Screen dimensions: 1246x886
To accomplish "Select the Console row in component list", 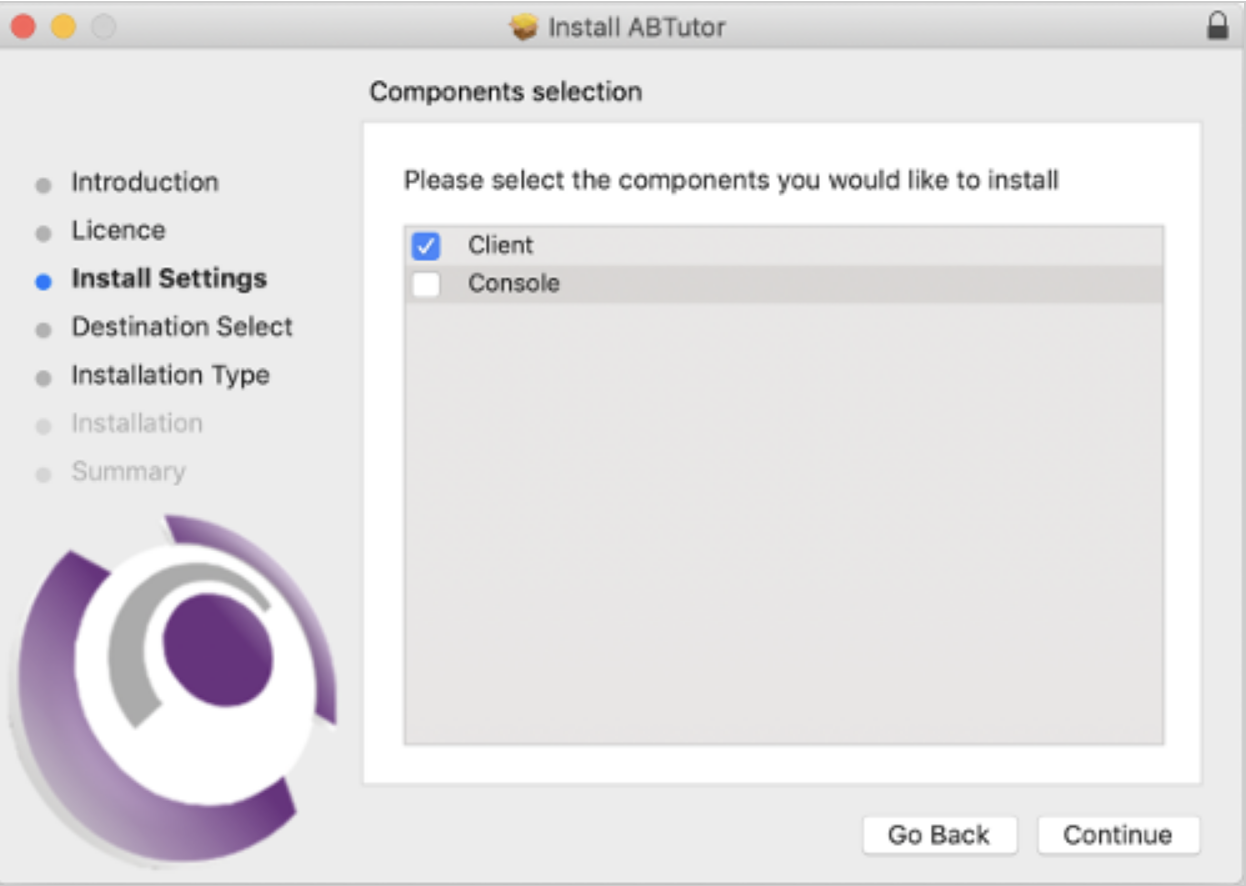I will (x=783, y=284).
